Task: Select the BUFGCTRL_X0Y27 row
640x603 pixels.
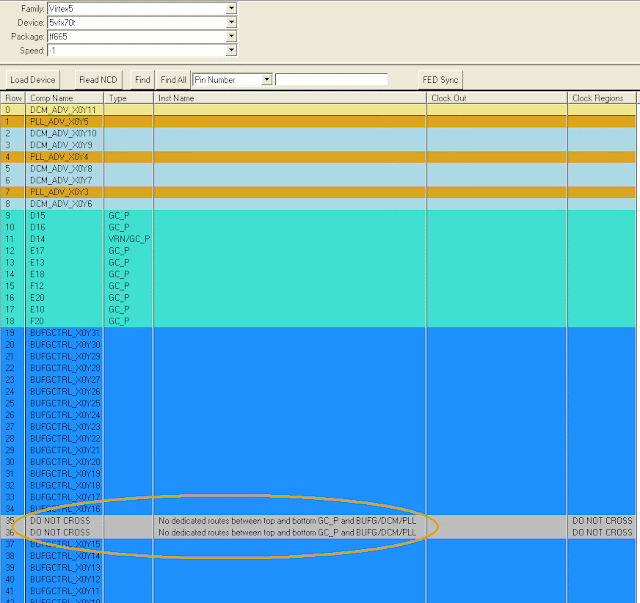Action: tap(318, 380)
